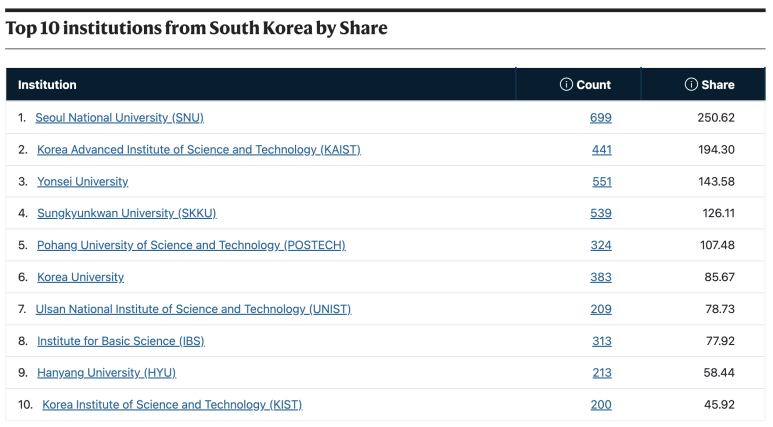The height and width of the screenshot is (427, 773).
Task: Click the info icon beside Count
Action: (566, 85)
